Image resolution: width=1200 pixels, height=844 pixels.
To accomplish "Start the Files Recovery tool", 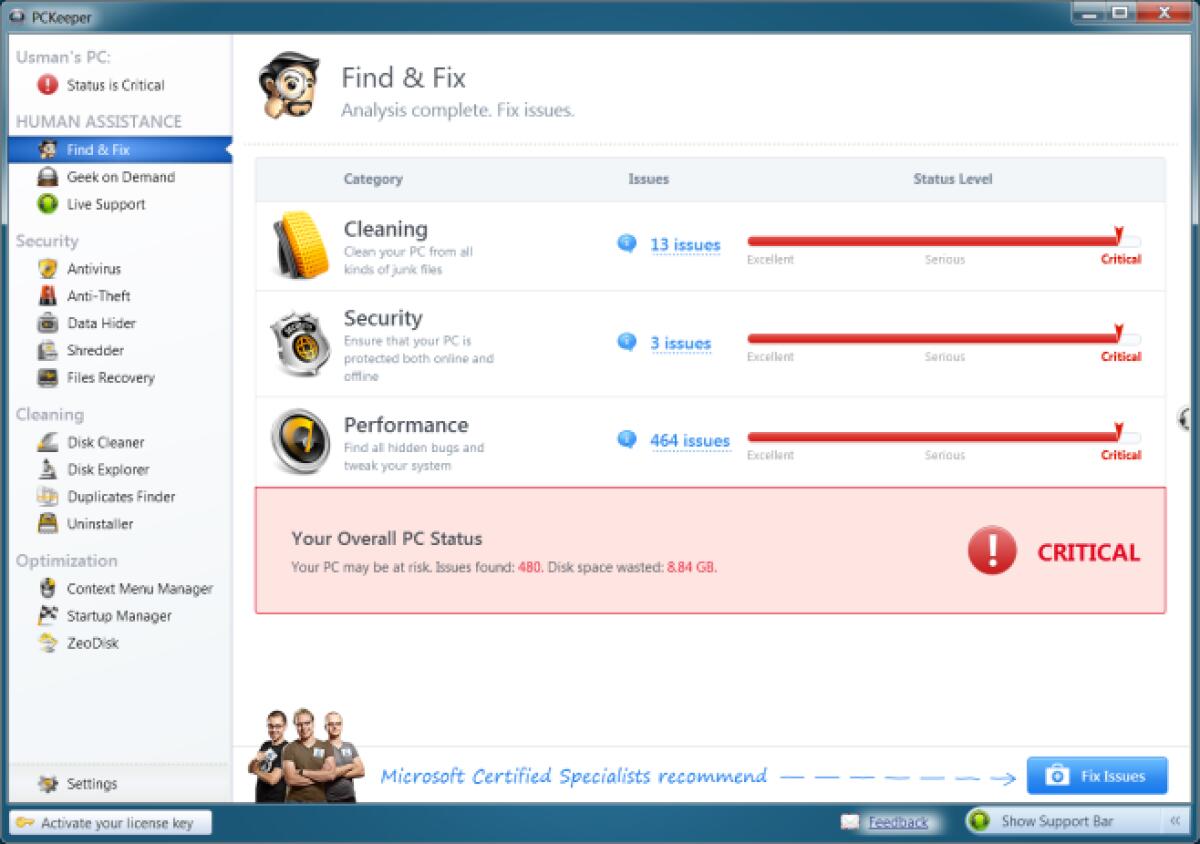I will click(109, 378).
